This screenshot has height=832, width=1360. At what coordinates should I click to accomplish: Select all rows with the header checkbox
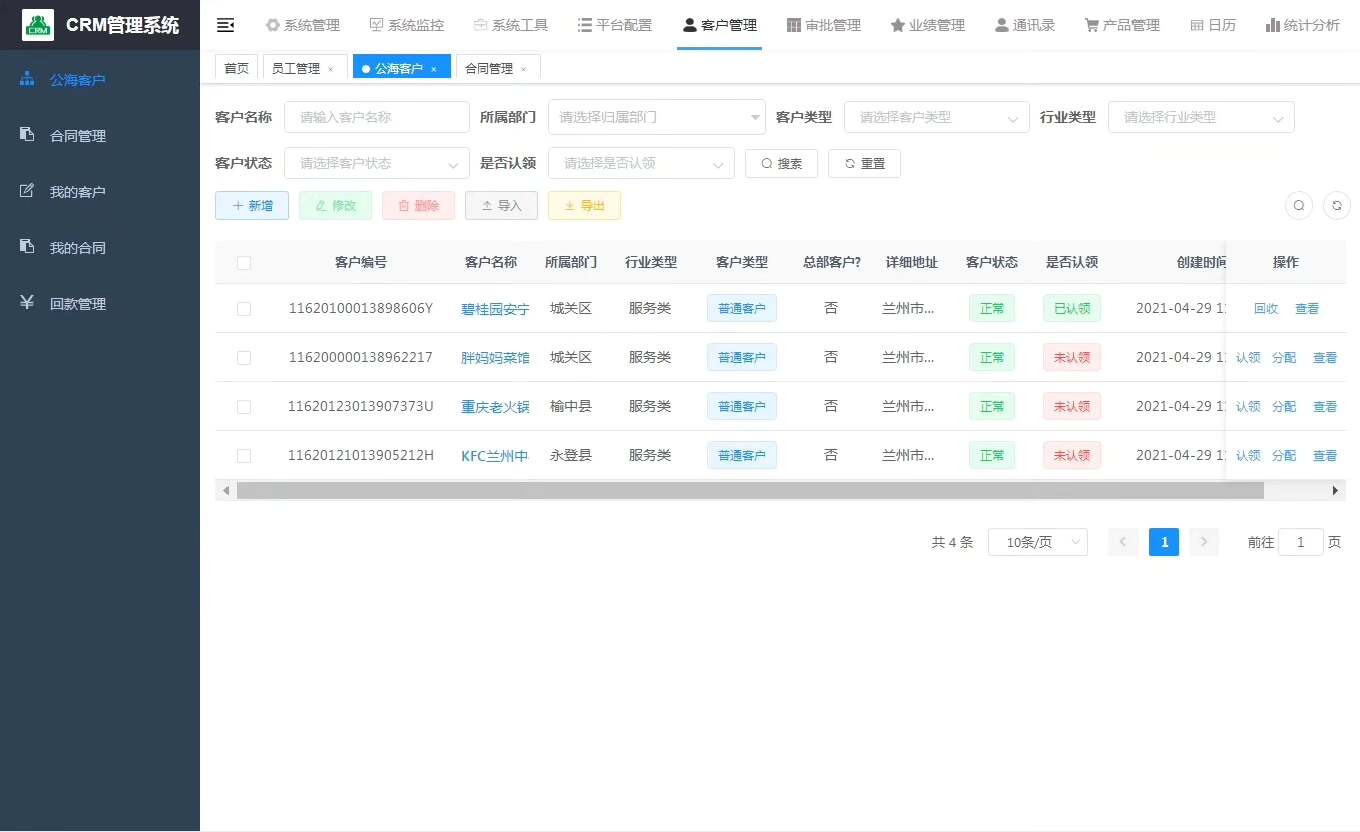(x=244, y=263)
